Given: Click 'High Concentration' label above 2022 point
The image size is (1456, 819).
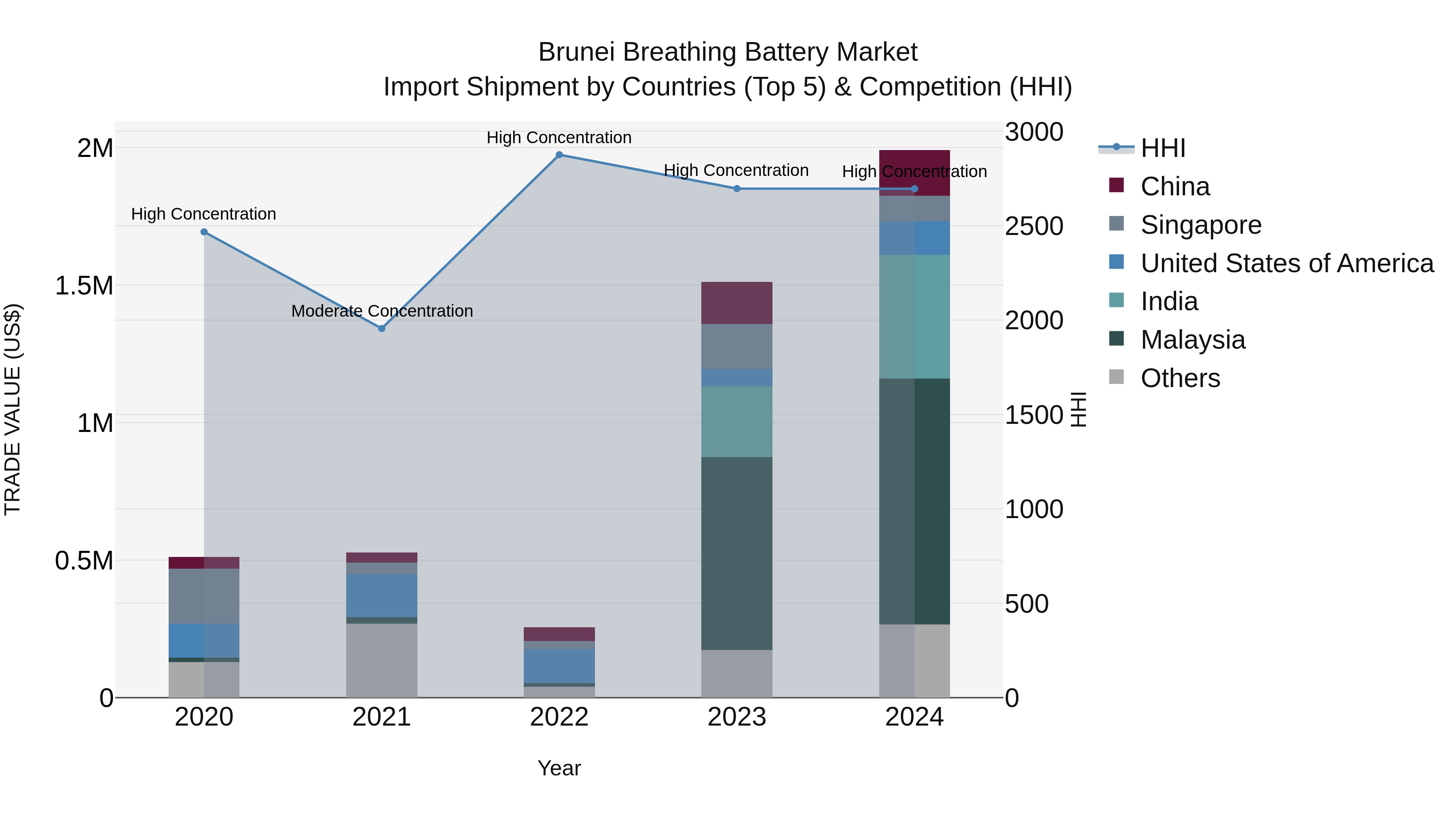Looking at the screenshot, I should tap(559, 138).
